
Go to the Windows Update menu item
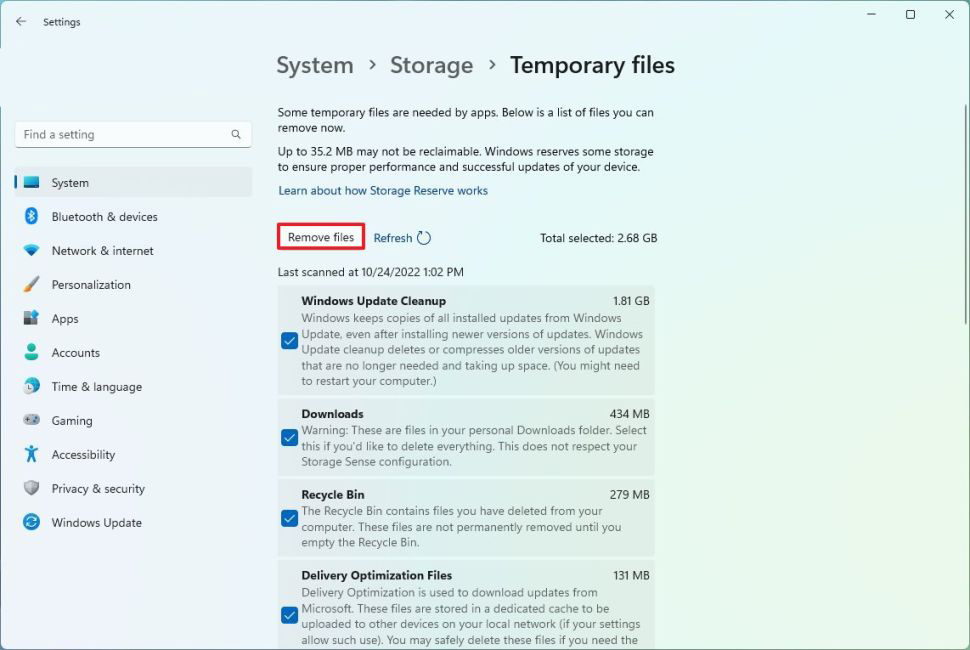pos(96,523)
